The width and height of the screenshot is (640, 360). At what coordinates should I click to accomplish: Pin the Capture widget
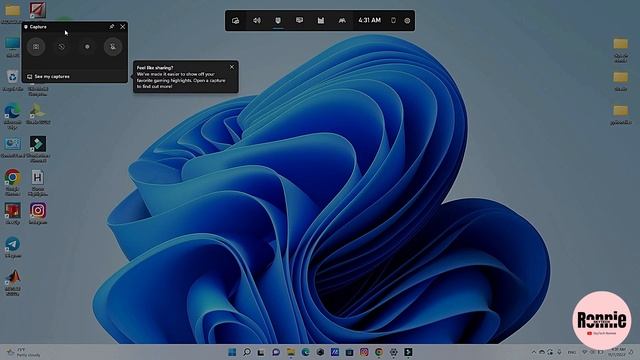(x=111, y=27)
